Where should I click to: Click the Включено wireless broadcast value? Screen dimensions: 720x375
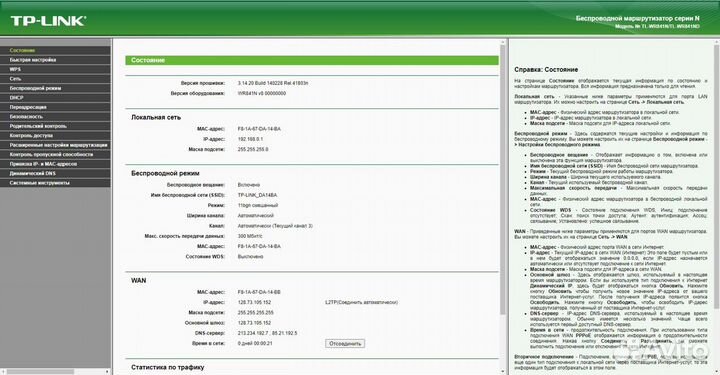[249, 185]
